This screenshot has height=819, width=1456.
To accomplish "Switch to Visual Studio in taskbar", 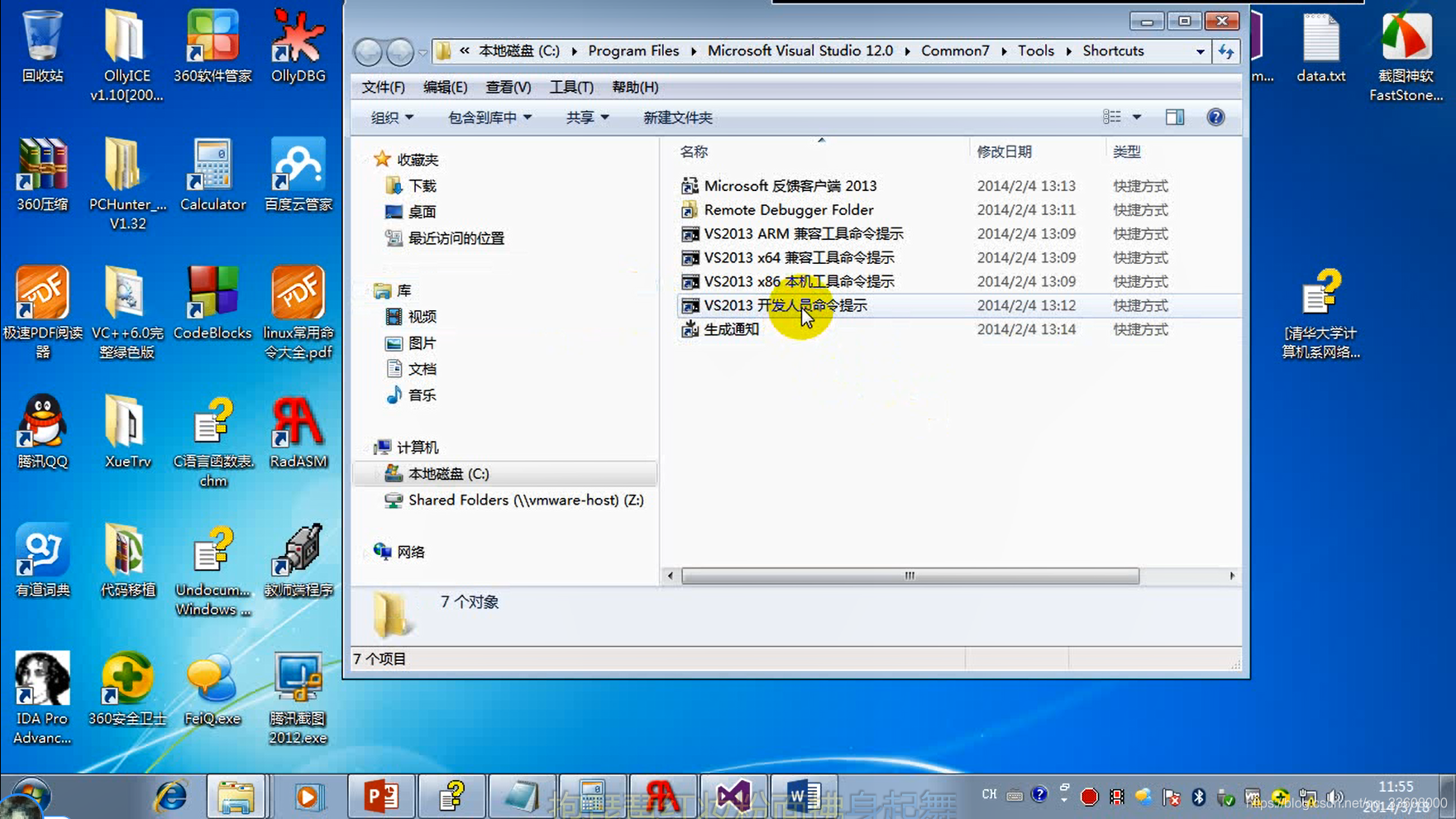I will click(733, 797).
